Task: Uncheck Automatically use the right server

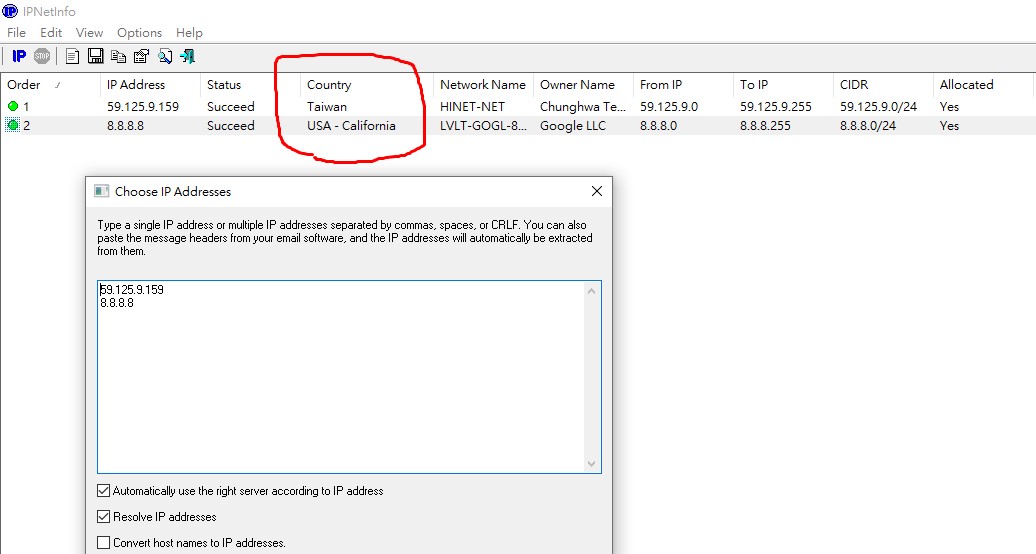Action: 104,491
